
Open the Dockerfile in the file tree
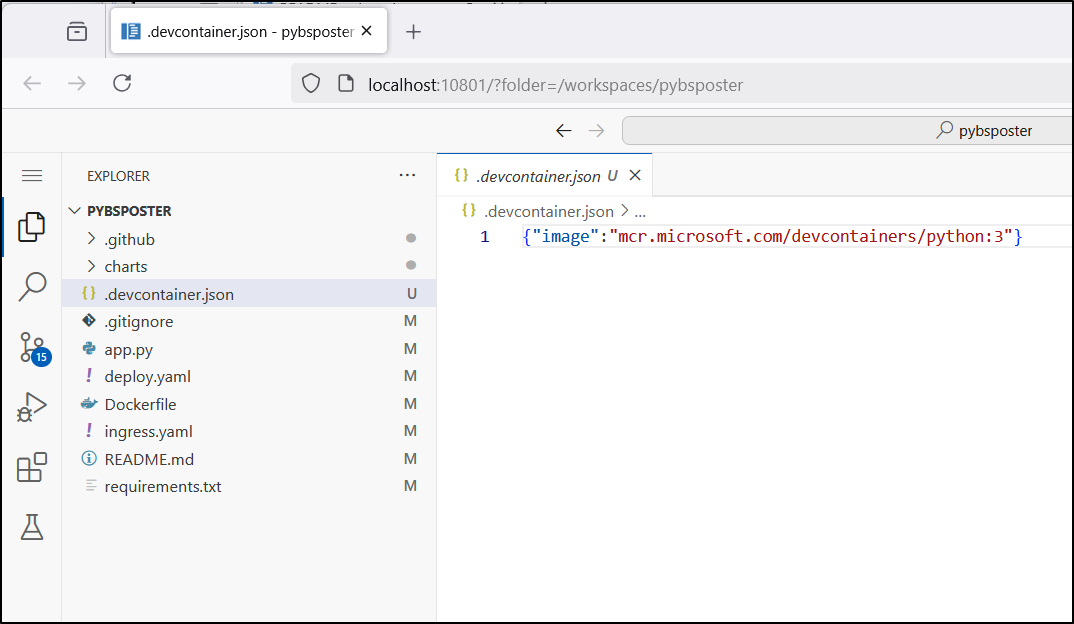tap(140, 404)
